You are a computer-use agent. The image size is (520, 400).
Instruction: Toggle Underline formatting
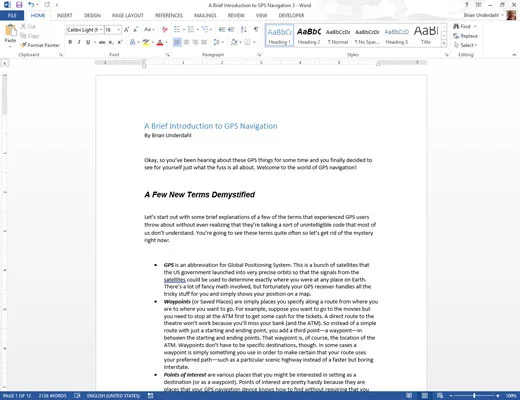88,42
